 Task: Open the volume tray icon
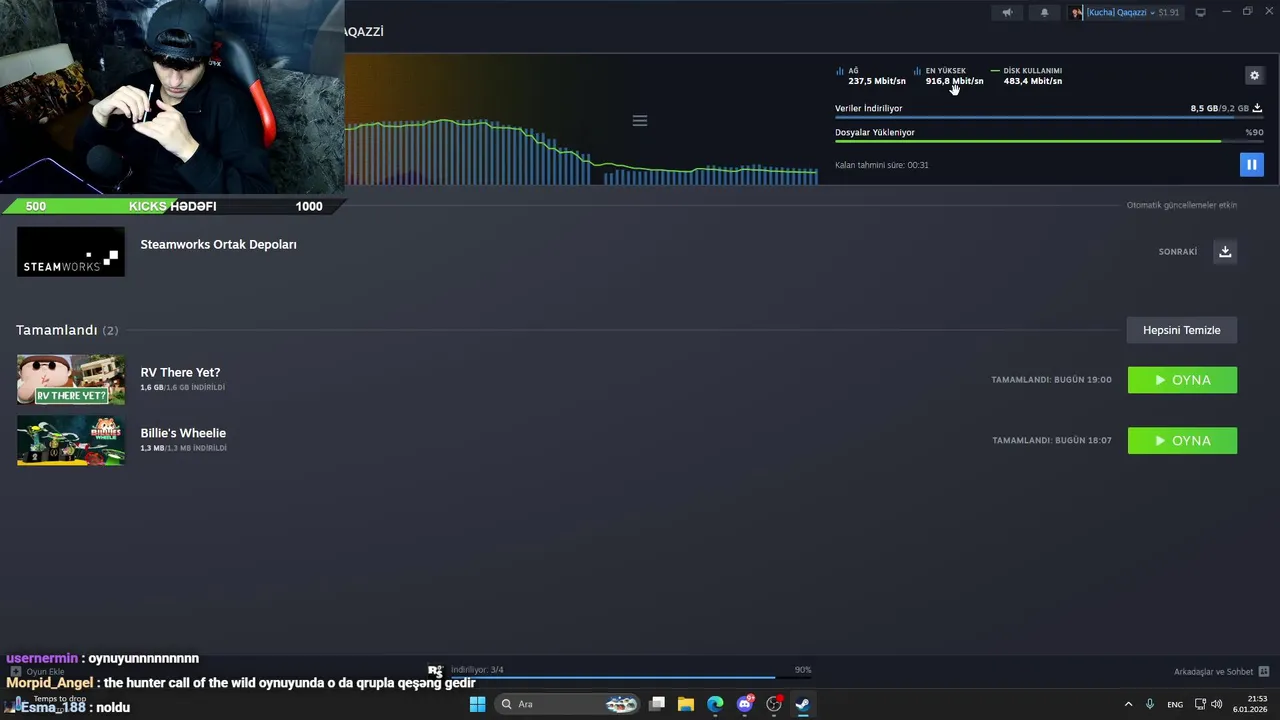coord(1217,704)
